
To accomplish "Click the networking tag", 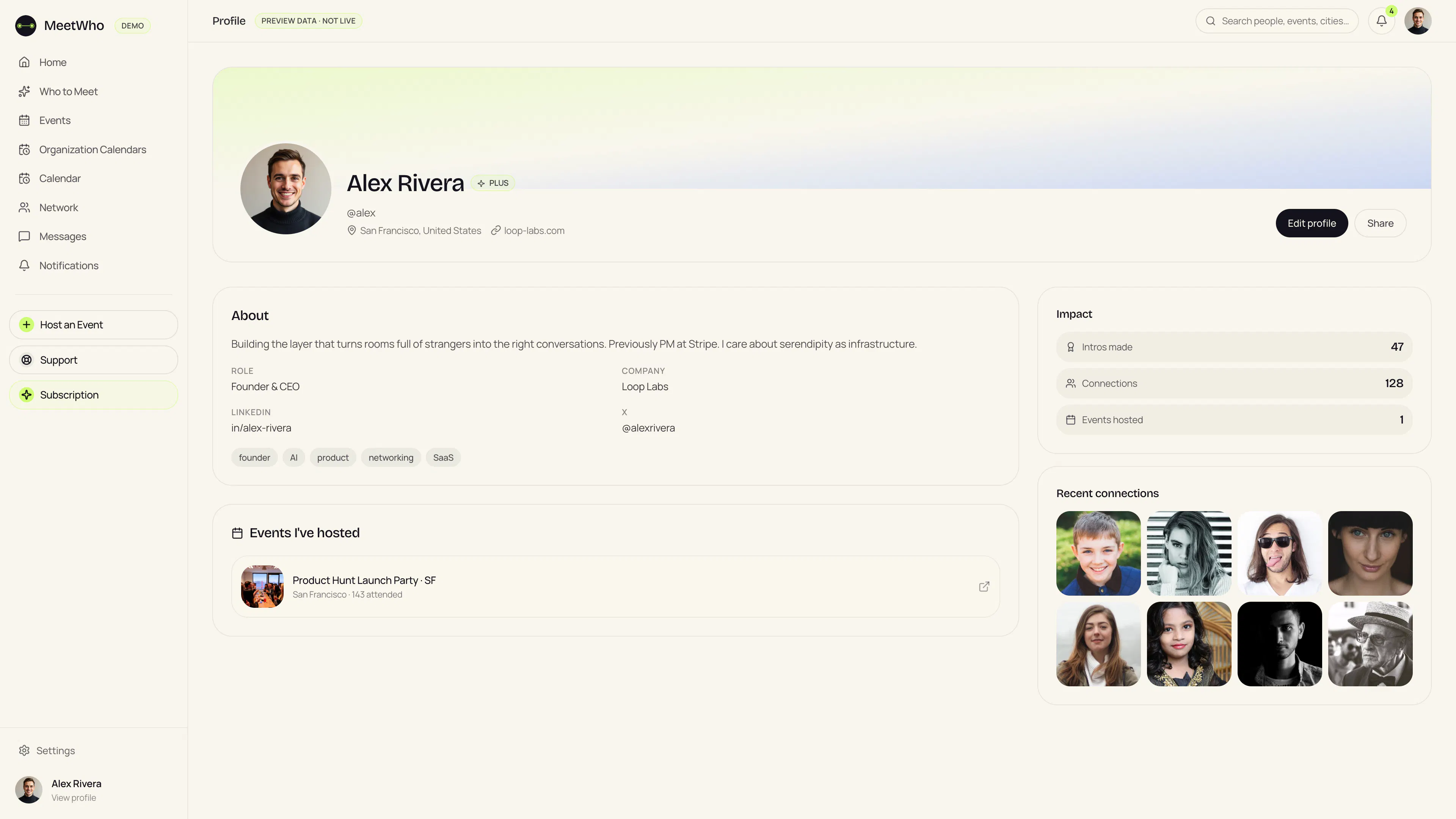I will [x=391, y=458].
